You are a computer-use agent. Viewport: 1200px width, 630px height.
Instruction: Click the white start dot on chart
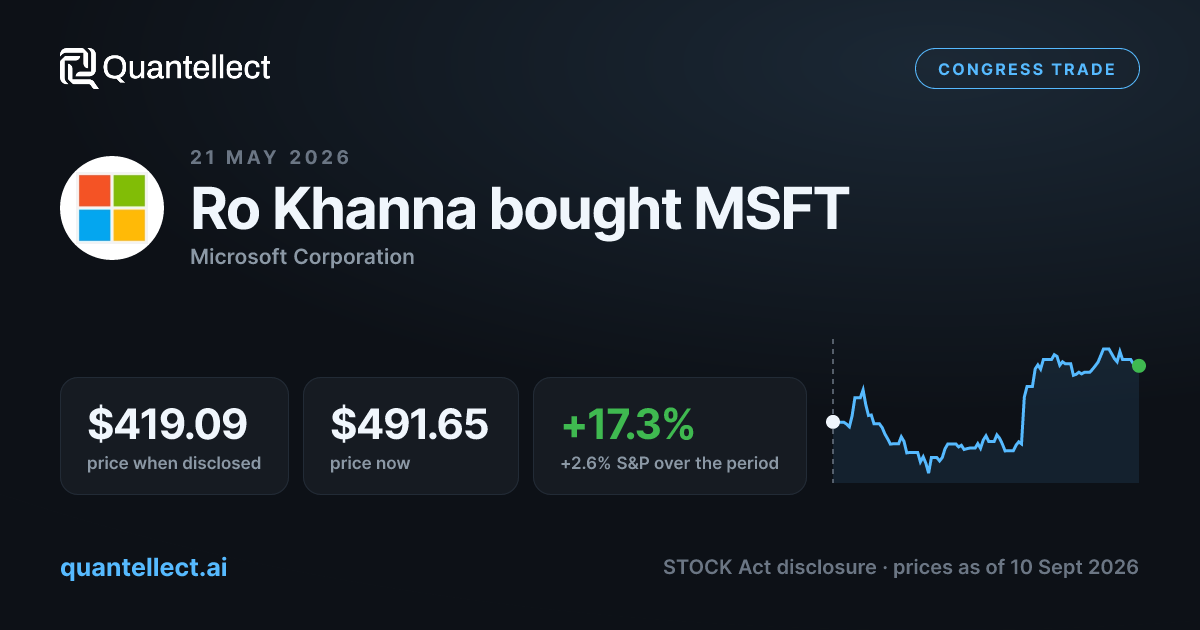[833, 422]
